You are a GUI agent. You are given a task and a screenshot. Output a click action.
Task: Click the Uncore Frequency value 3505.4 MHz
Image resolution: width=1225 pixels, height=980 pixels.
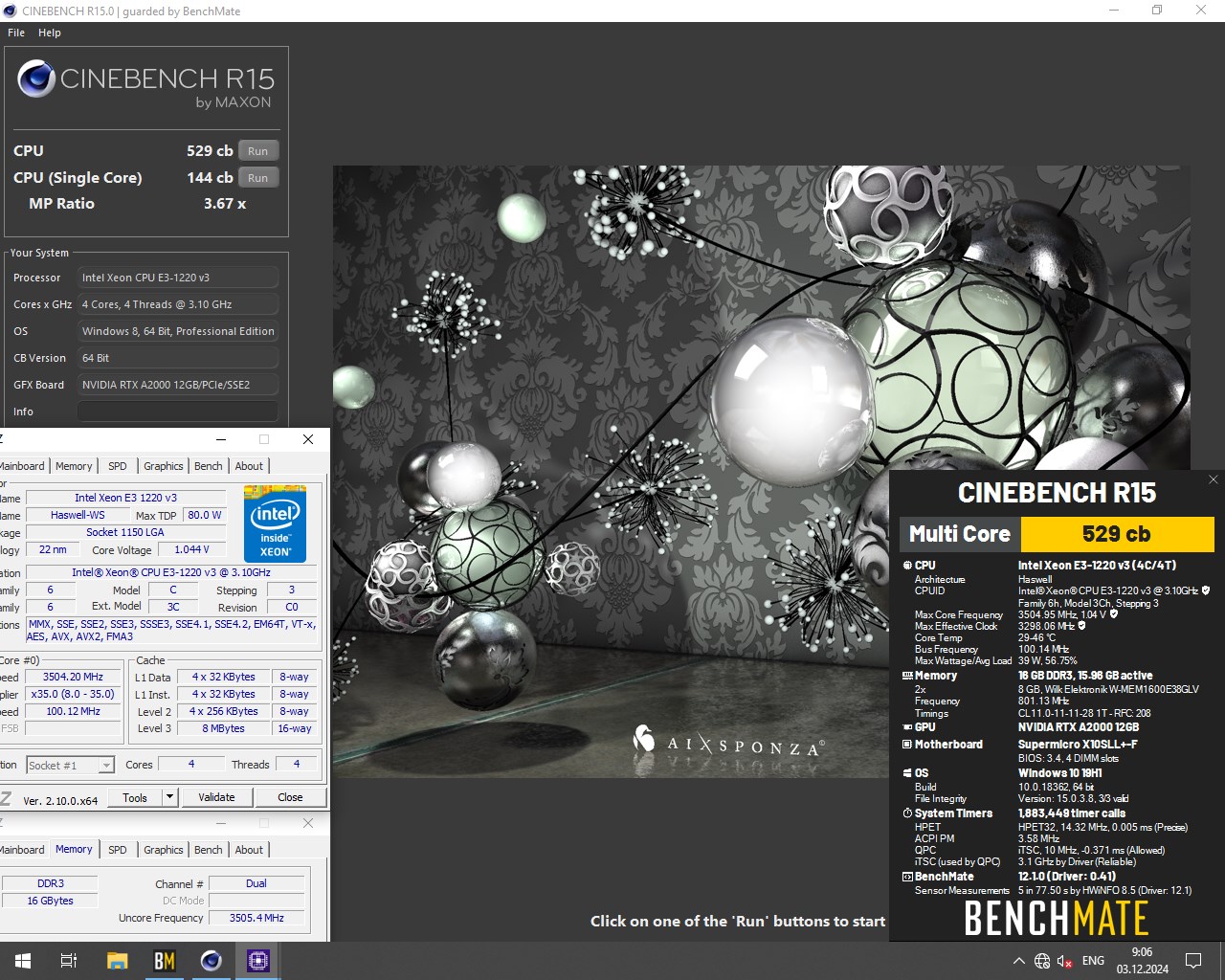[x=256, y=918]
